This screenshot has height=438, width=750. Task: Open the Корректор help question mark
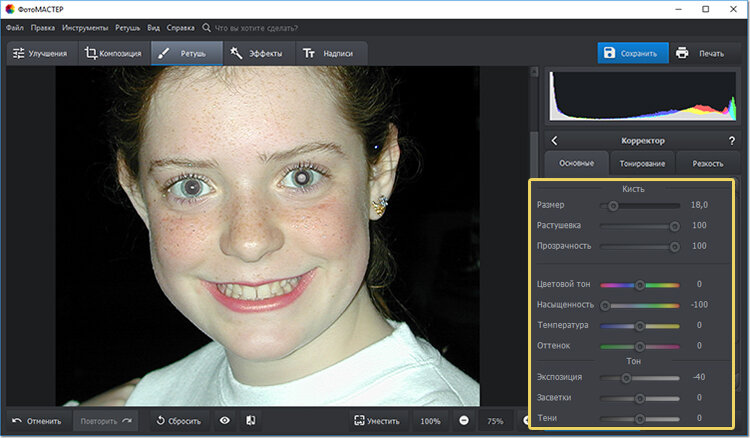pyautogui.click(x=731, y=141)
